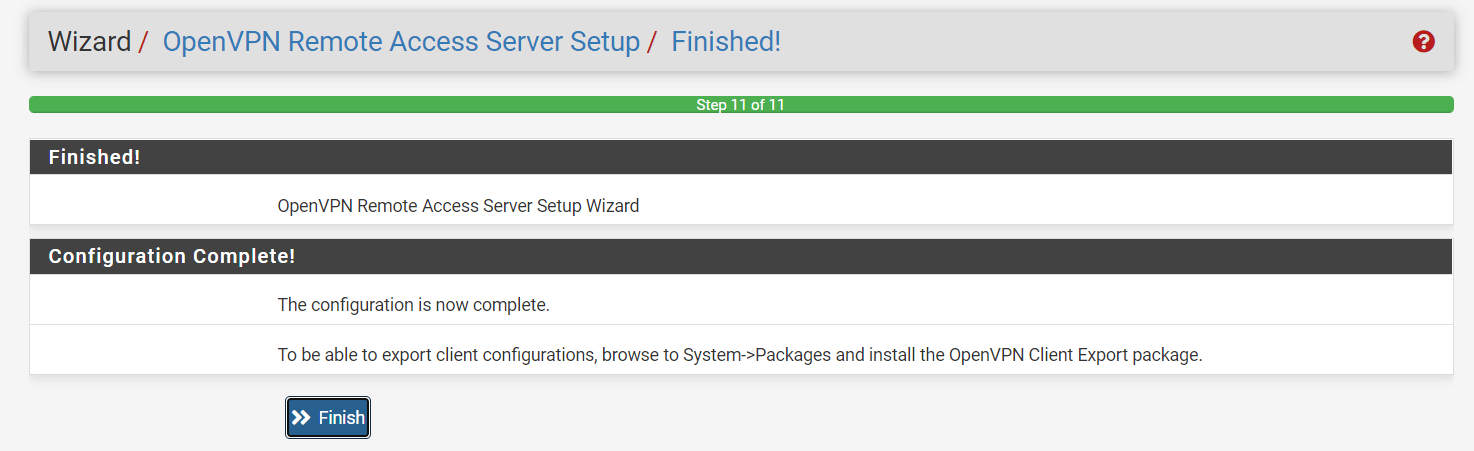The image size is (1474, 451).
Task: Click the slash separator after Wizard
Action: [144, 42]
